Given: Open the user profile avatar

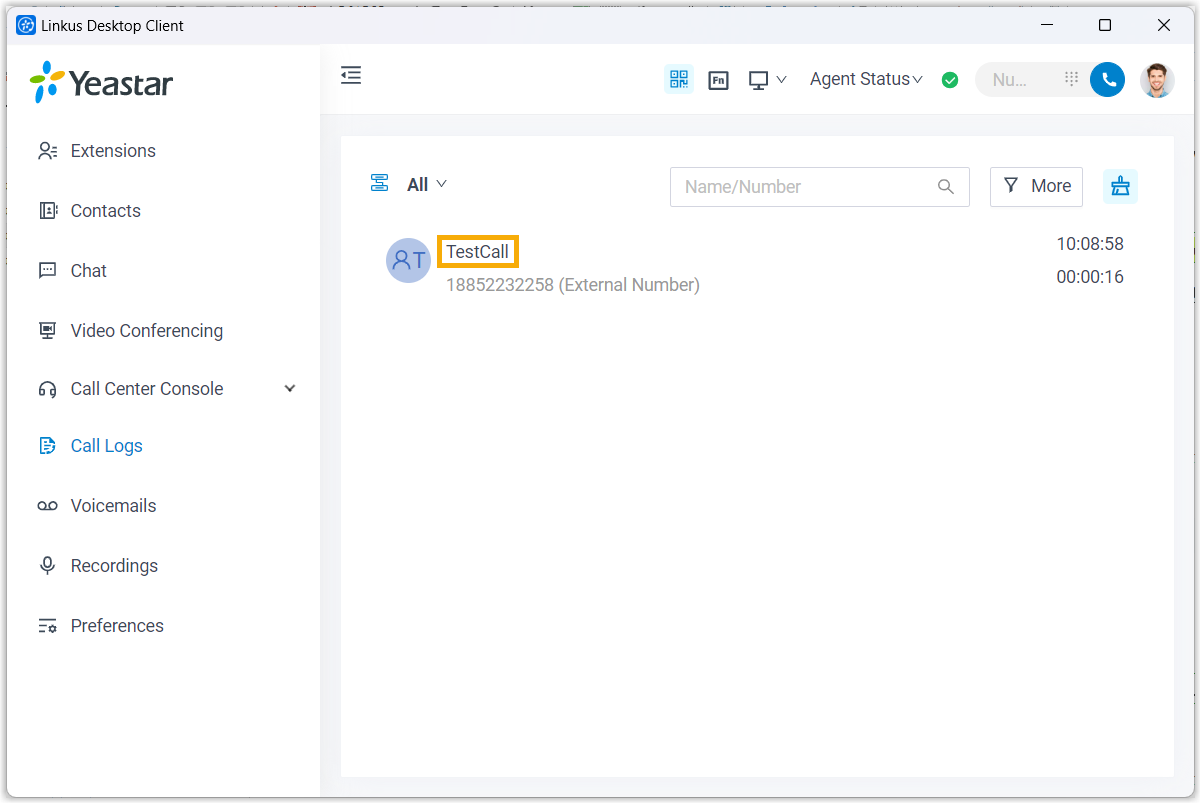Looking at the screenshot, I should (x=1157, y=80).
